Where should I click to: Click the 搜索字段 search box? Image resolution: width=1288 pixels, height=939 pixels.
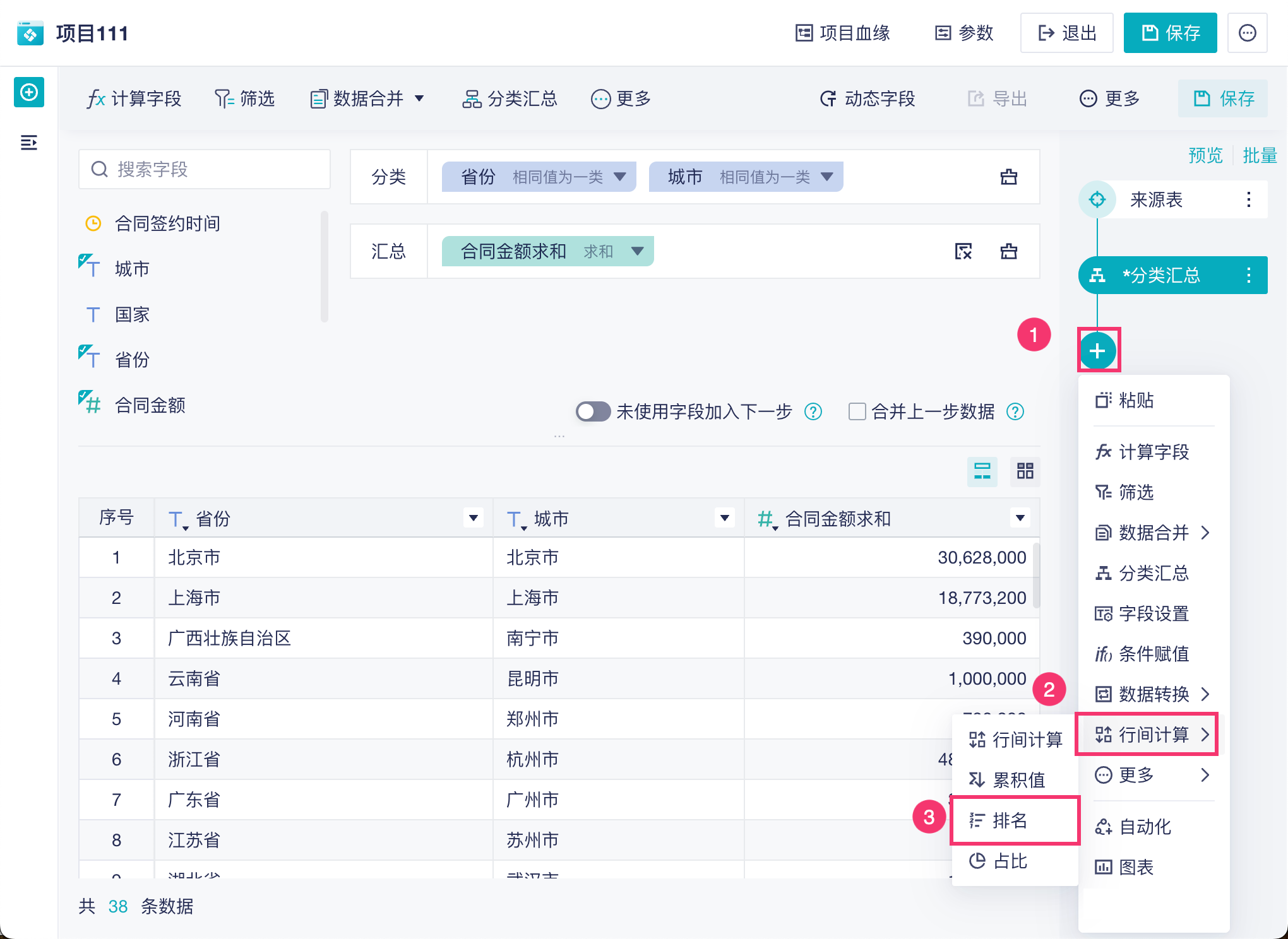(205, 169)
